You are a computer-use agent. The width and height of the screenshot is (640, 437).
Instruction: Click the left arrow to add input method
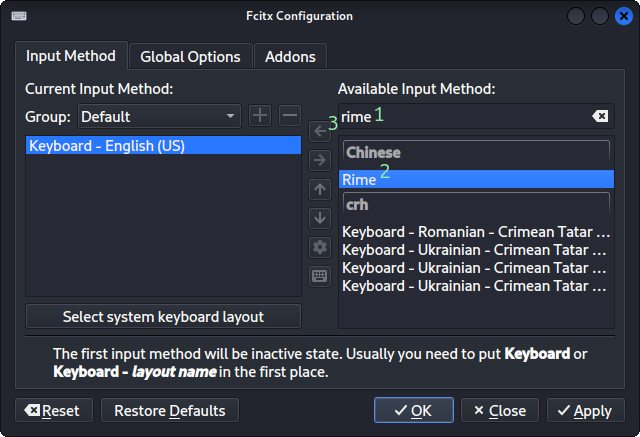(320, 131)
